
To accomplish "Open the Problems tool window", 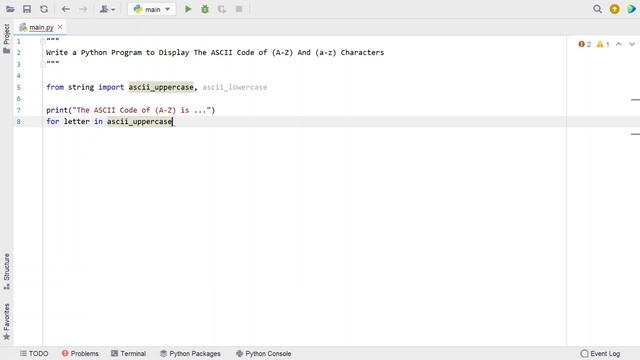I will coord(80,353).
